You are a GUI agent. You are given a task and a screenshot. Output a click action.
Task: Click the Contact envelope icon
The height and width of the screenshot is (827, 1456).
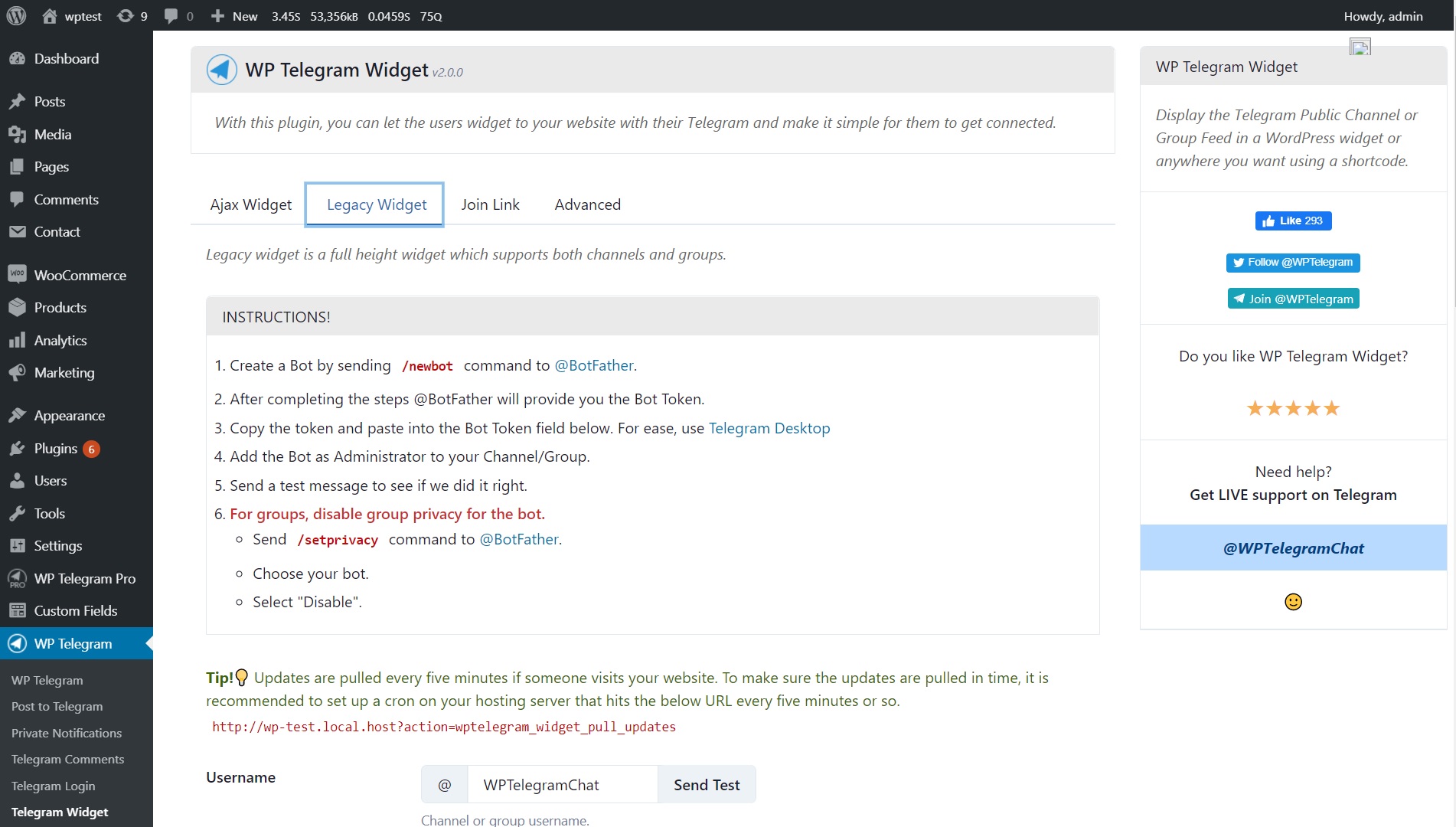tap(17, 232)
